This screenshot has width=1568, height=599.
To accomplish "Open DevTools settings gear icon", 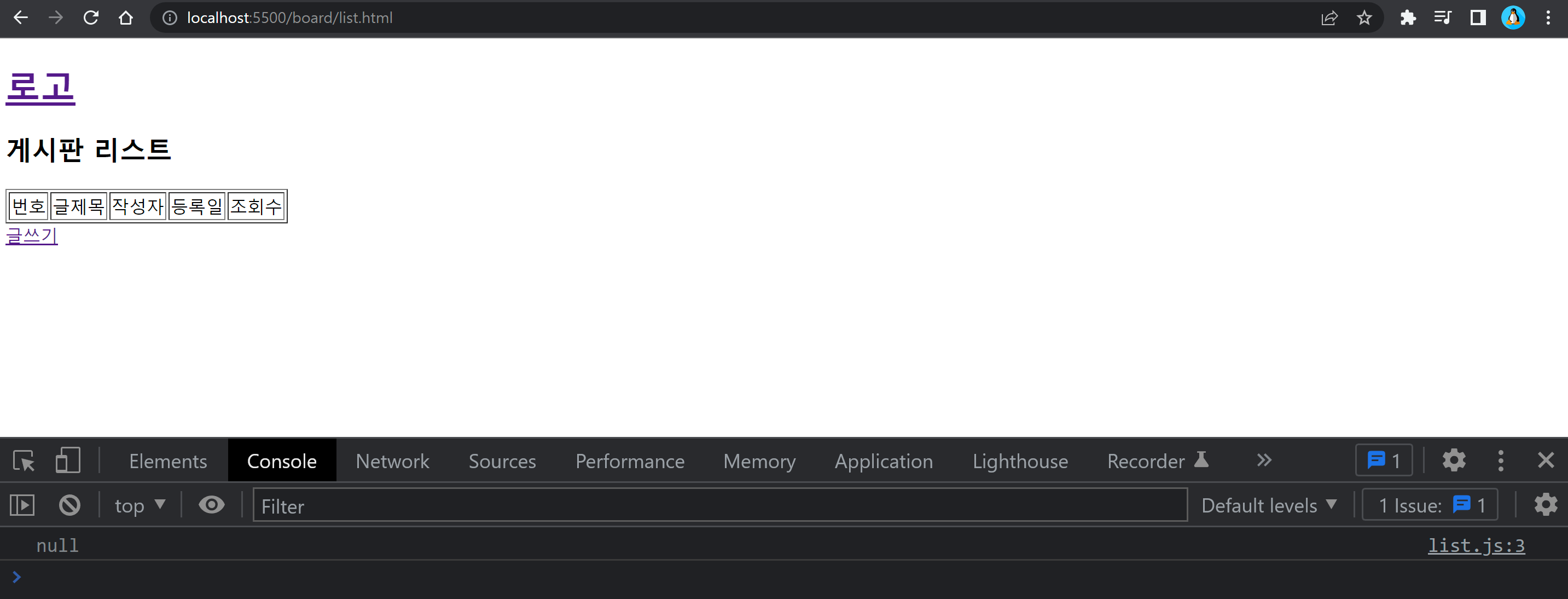I will (1454, 460).
